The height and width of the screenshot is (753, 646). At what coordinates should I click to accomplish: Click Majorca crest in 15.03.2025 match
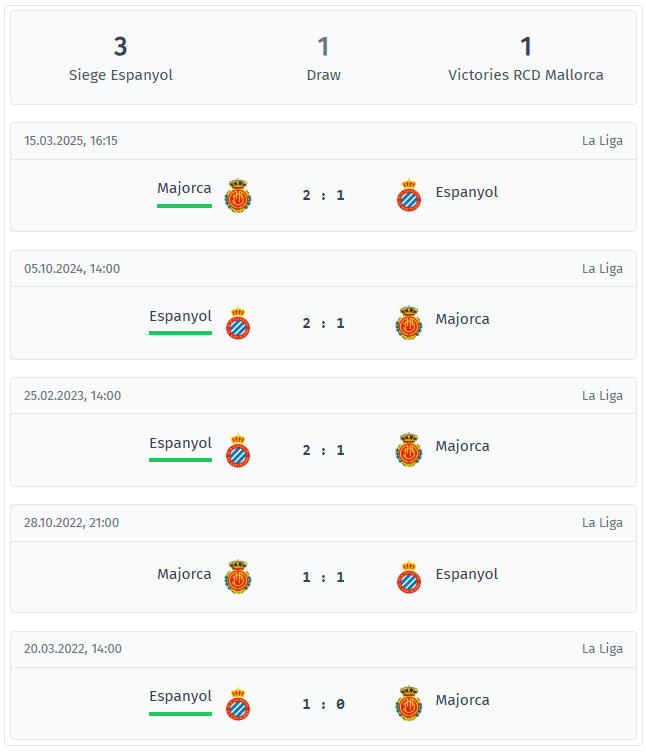tap(238, 195)
